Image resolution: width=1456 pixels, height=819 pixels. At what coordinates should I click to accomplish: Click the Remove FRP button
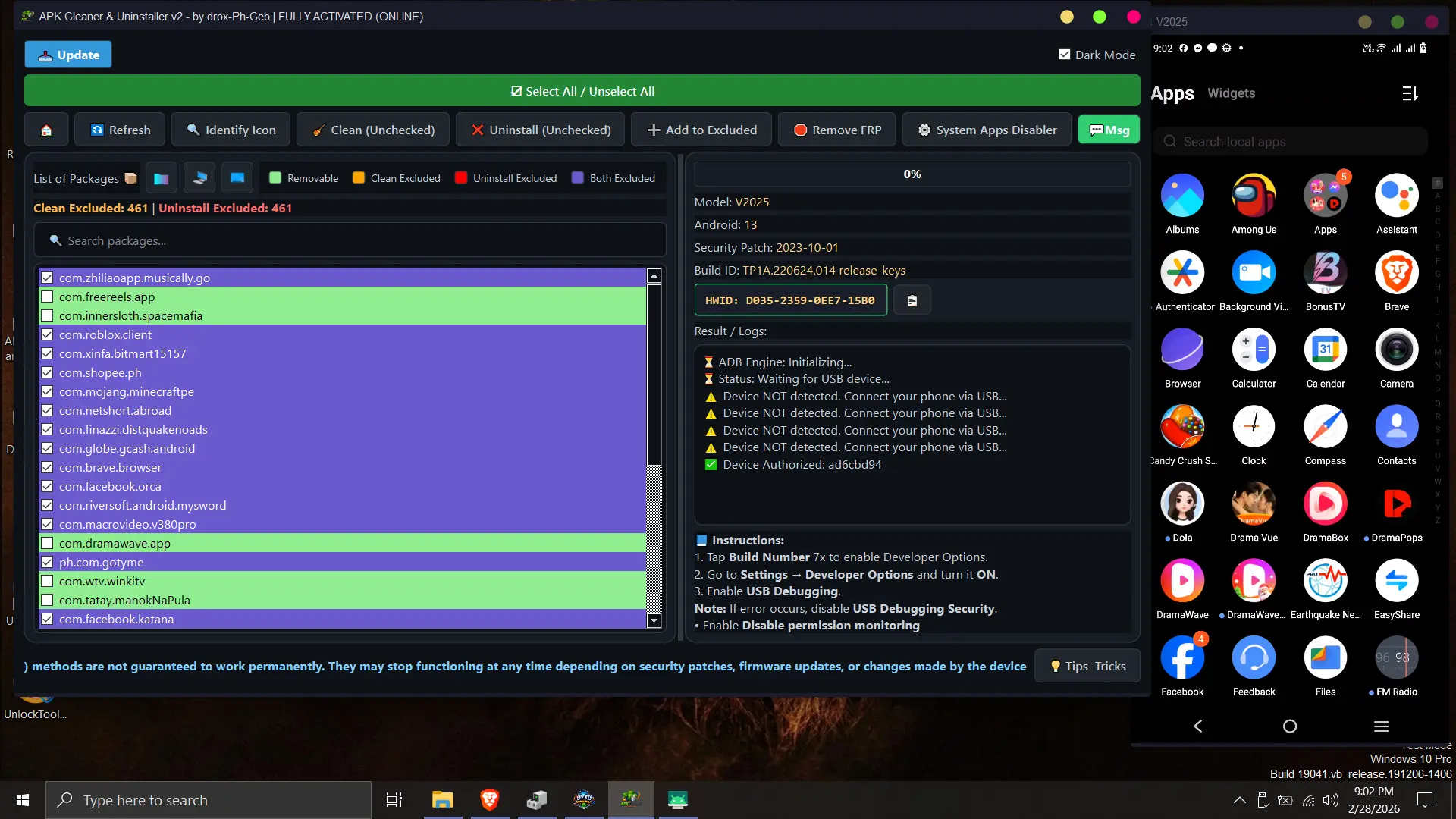pyautogui.click(x=836, y=130)
